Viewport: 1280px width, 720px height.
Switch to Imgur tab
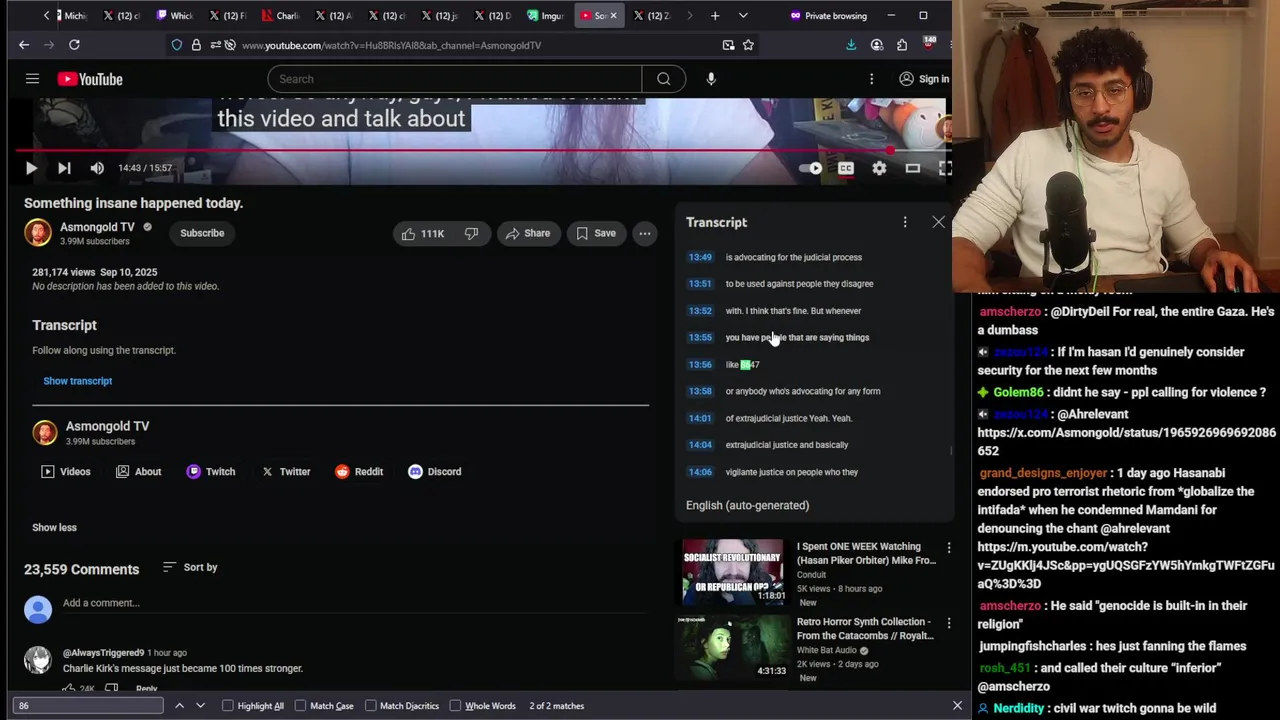click(x=546, y=16)
